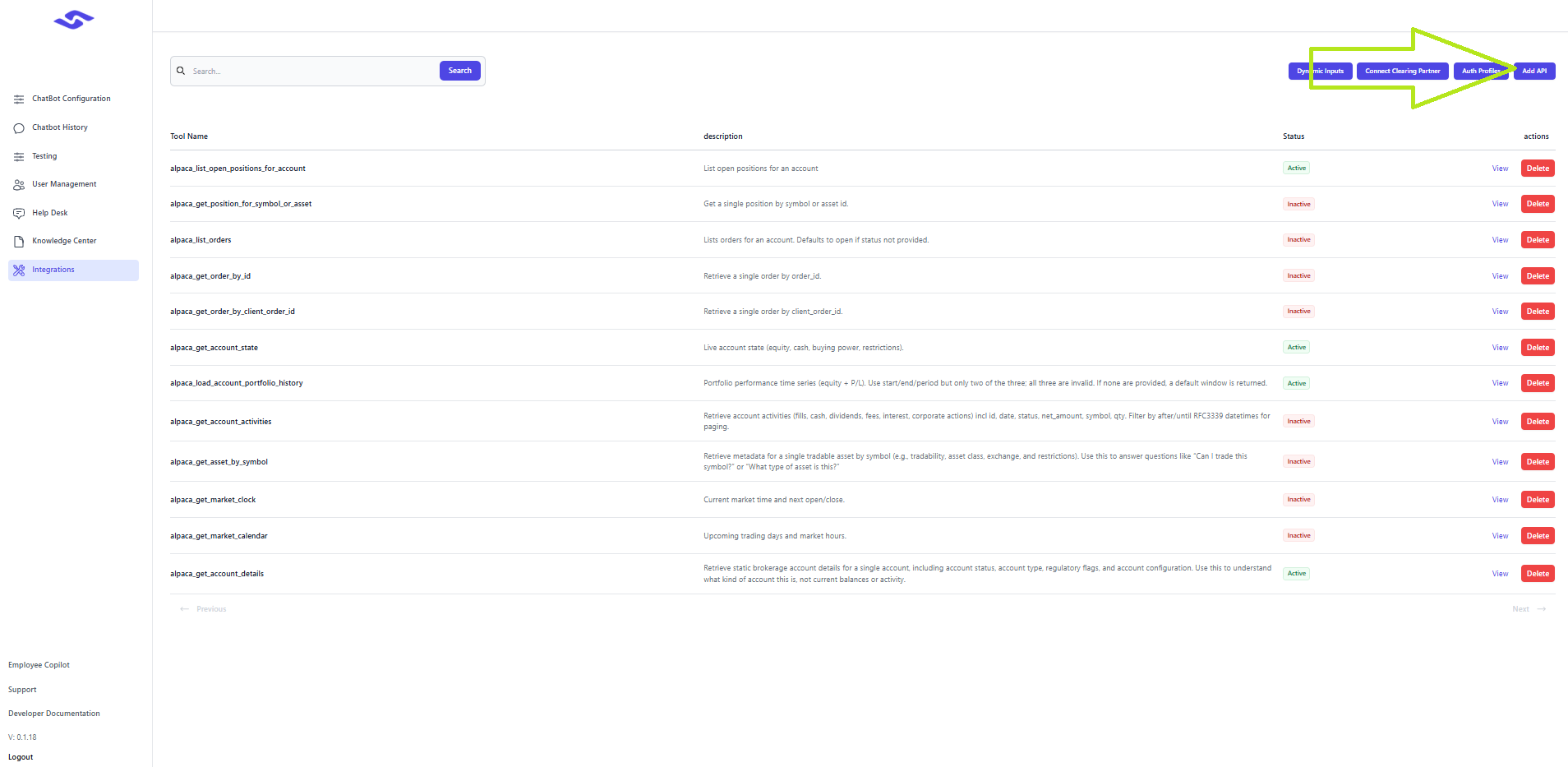Screen dimensions: 1568x767
Task: Click the ChatBot Configuration sliders icon
Action: [x=19, y=99]
